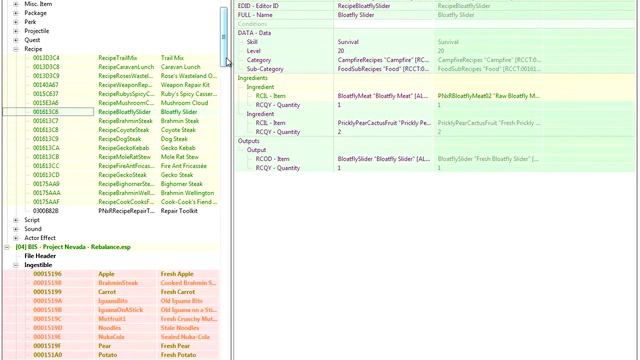
Task: Expand the Projectile tree node
Action: pos(16,31)
